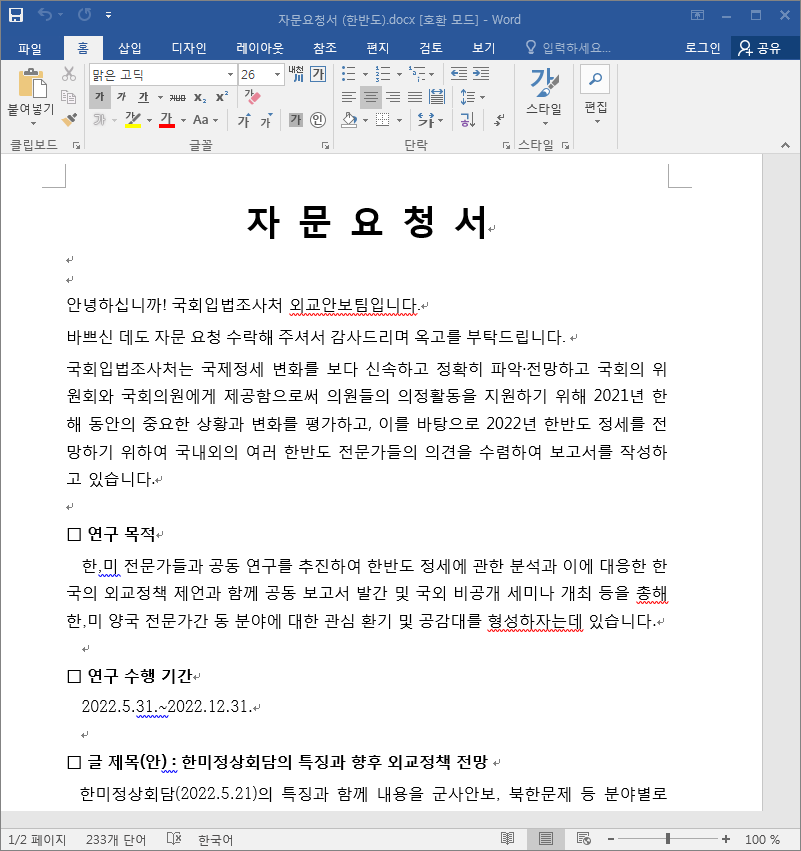Viewport: 801px width, 851px height.
Task: Apply the yellow text highlight color
Action: point(133,120)
